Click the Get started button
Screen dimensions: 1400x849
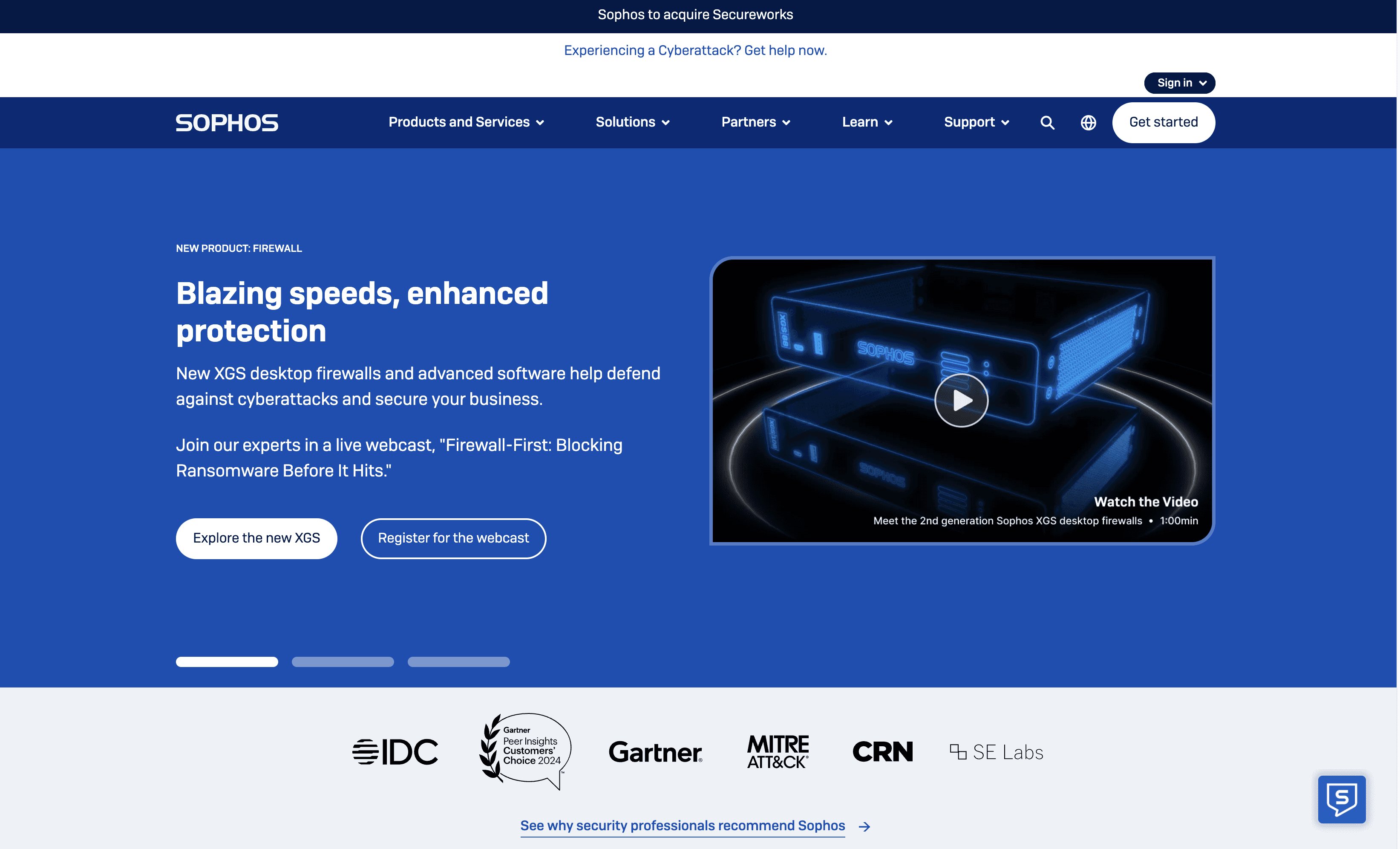(1163, 122)
